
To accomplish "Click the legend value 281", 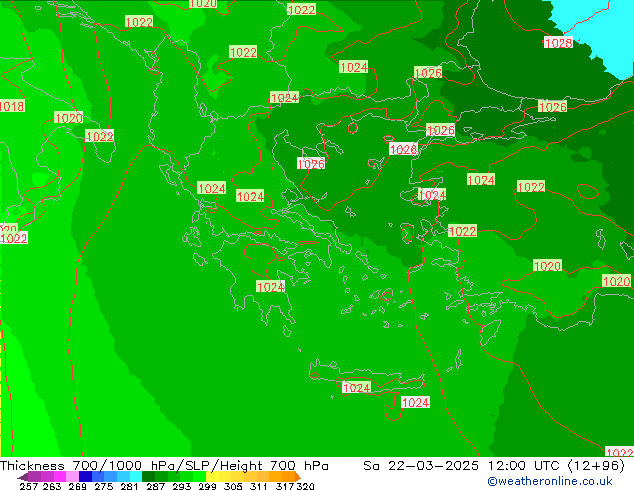I will pyautogui.click(x=129, y=486).
